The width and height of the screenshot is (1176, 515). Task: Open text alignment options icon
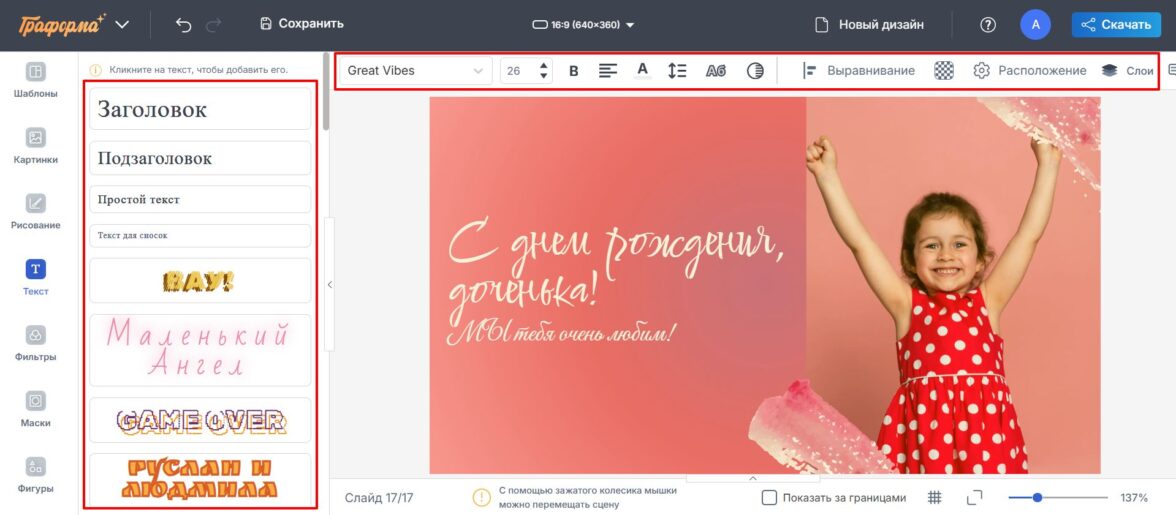[x=608, y=71]
